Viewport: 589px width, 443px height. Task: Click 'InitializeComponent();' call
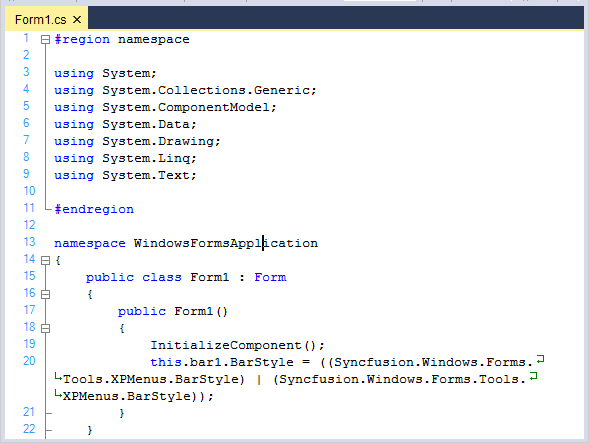click(x=237, y=345)
